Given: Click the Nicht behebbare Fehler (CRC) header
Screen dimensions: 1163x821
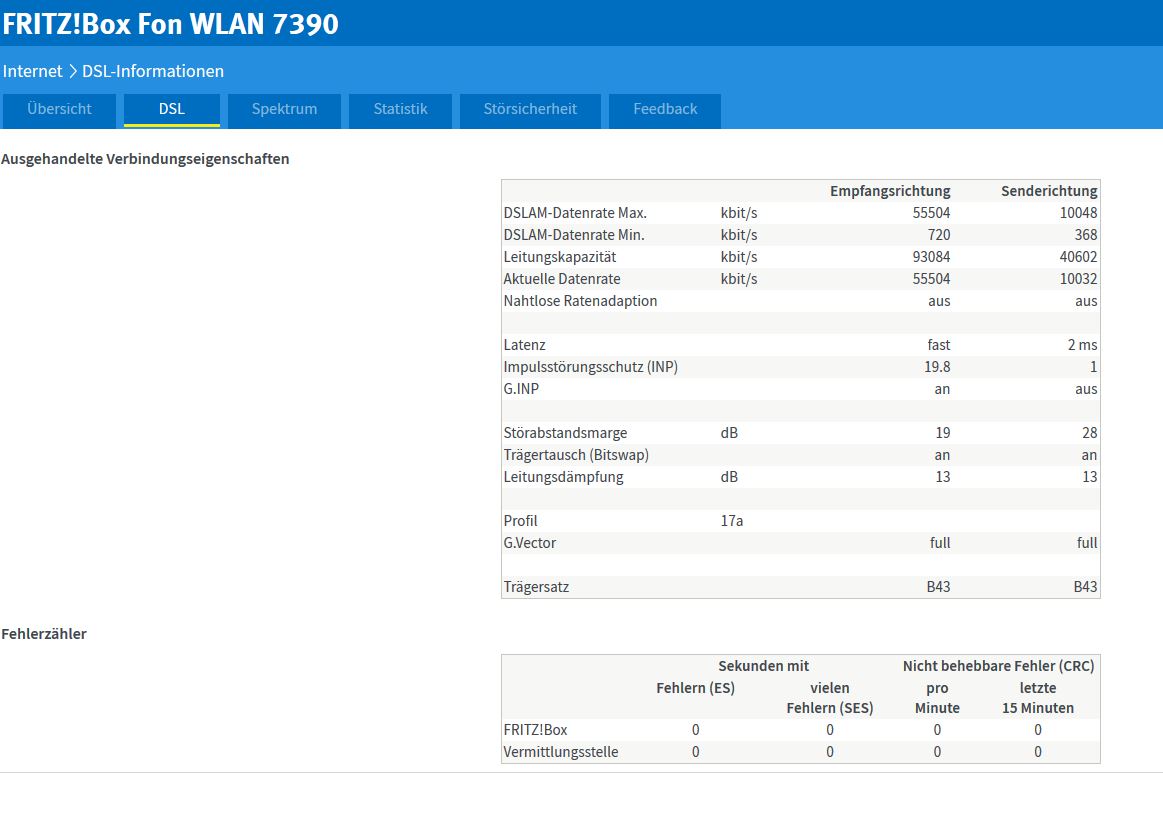Looking at the screenshot, I should coord(998,666).
